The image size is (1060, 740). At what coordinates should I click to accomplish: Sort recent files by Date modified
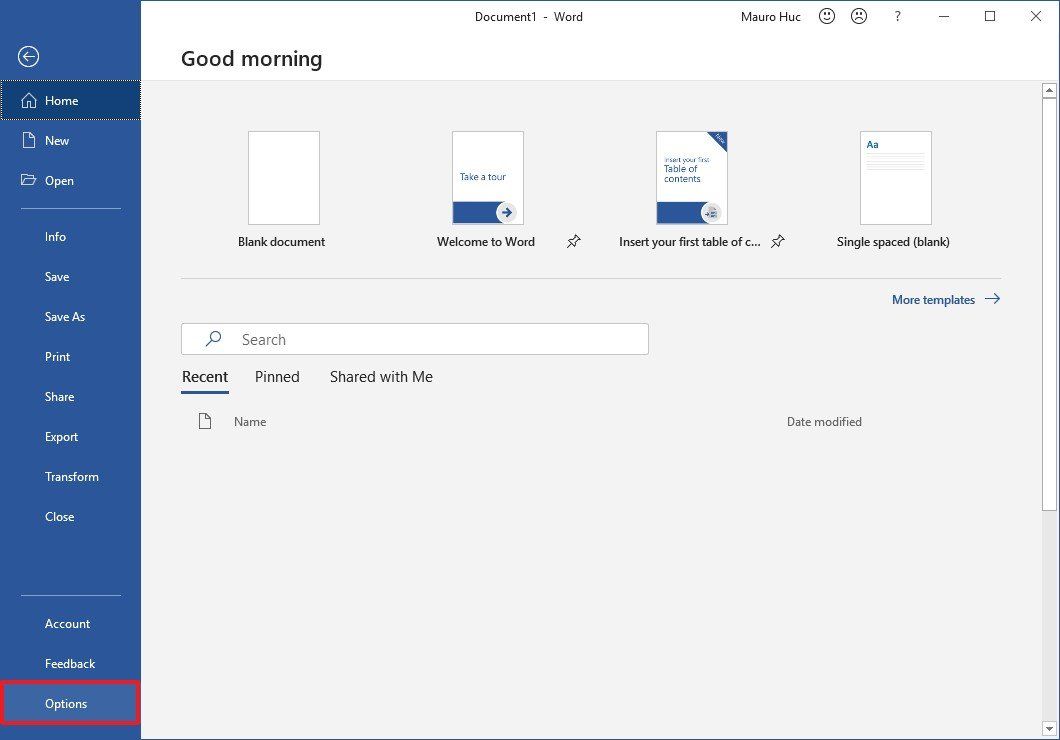823,421
